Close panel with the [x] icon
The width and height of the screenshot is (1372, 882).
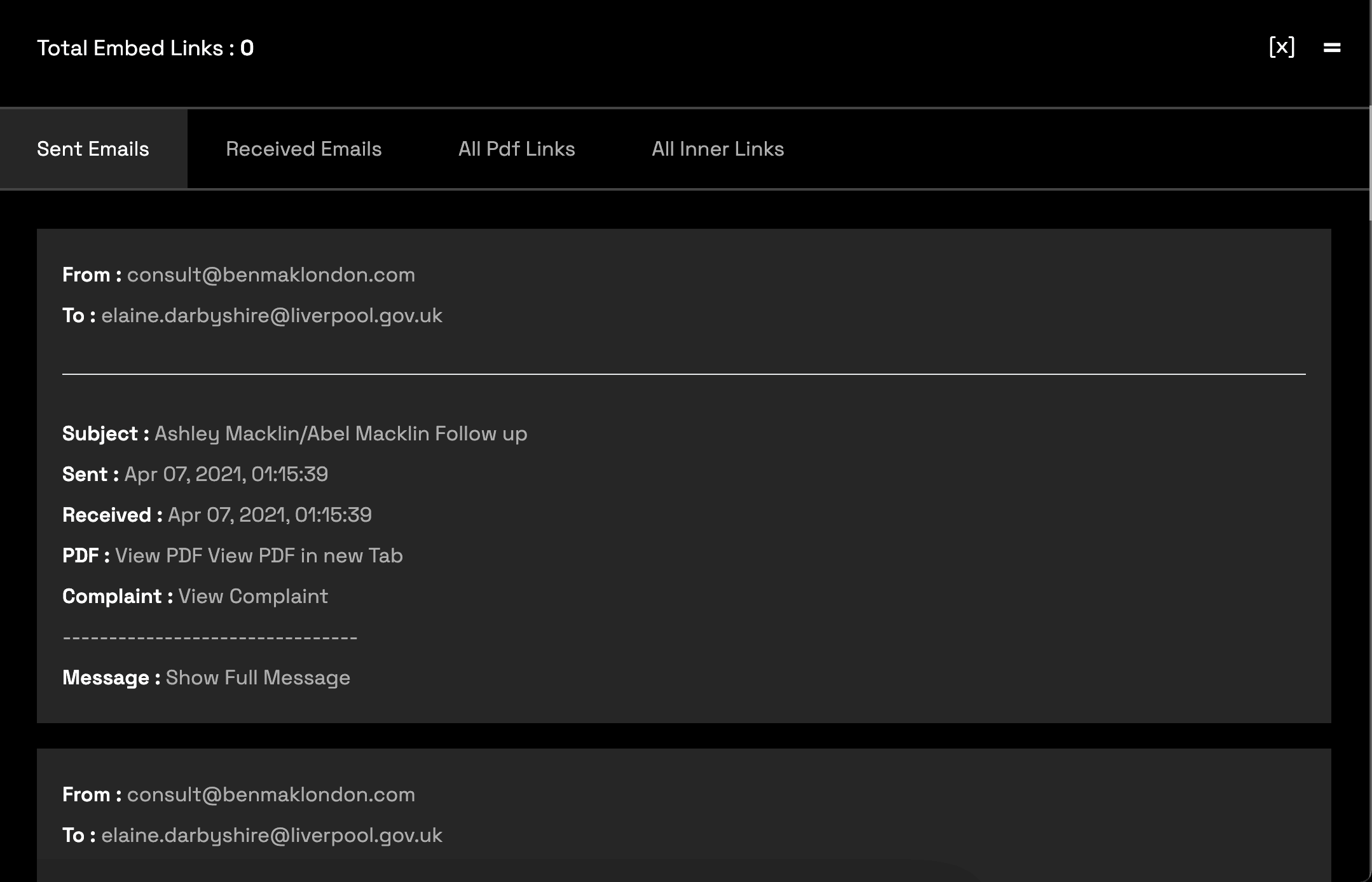pos(1281,48)
